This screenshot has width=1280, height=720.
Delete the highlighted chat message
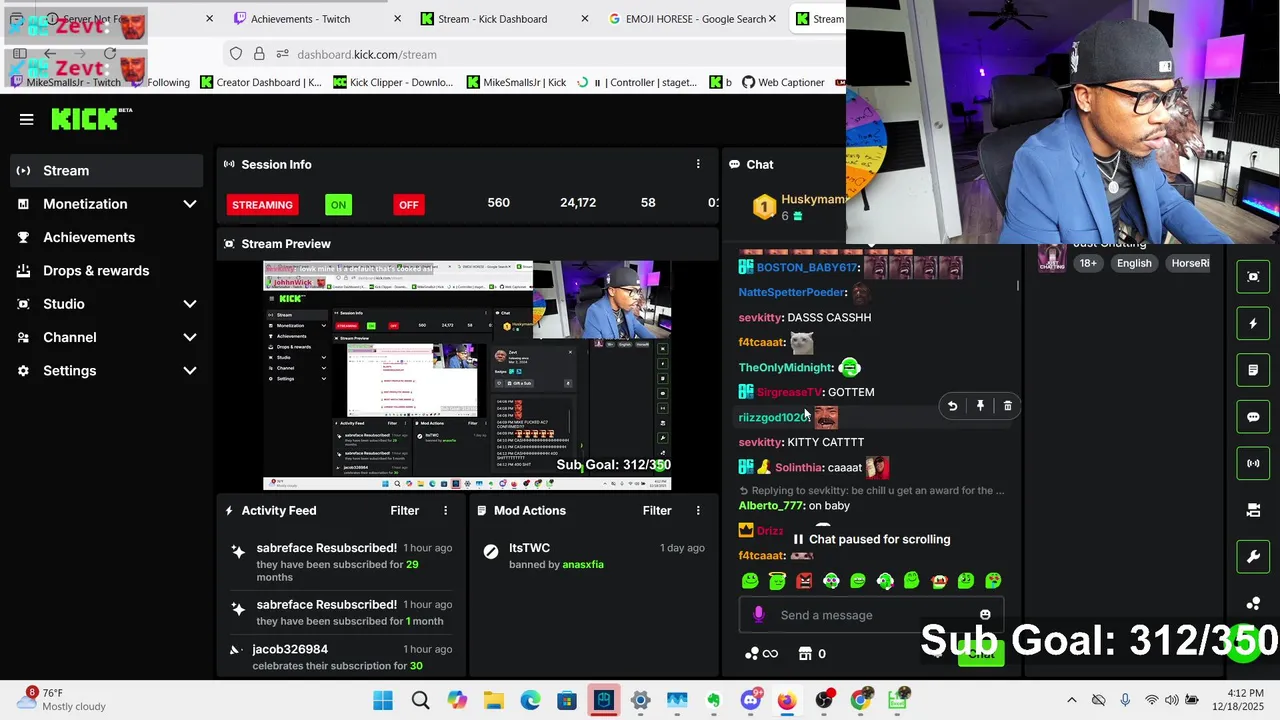coord(1007,406)
